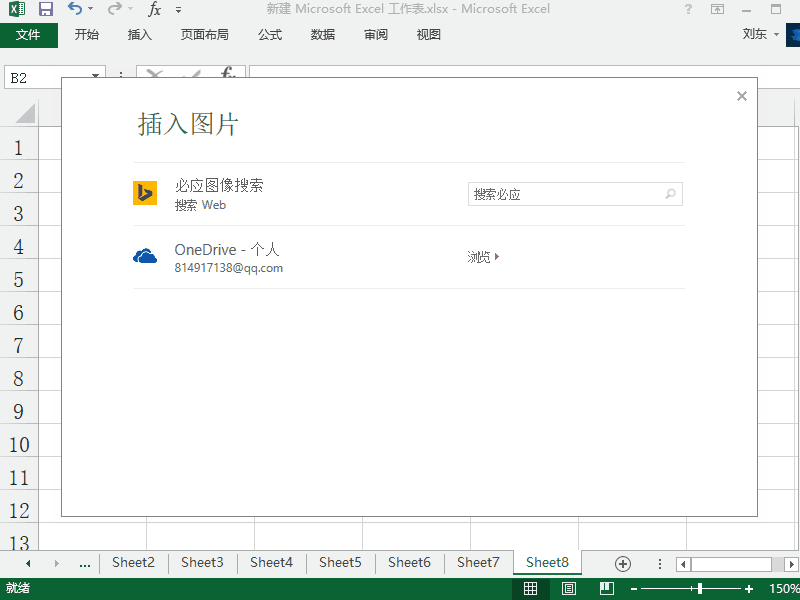The image size is (800, 600).
Task: Switch to Normal view icon in status bar
Action: coord(531,588)
